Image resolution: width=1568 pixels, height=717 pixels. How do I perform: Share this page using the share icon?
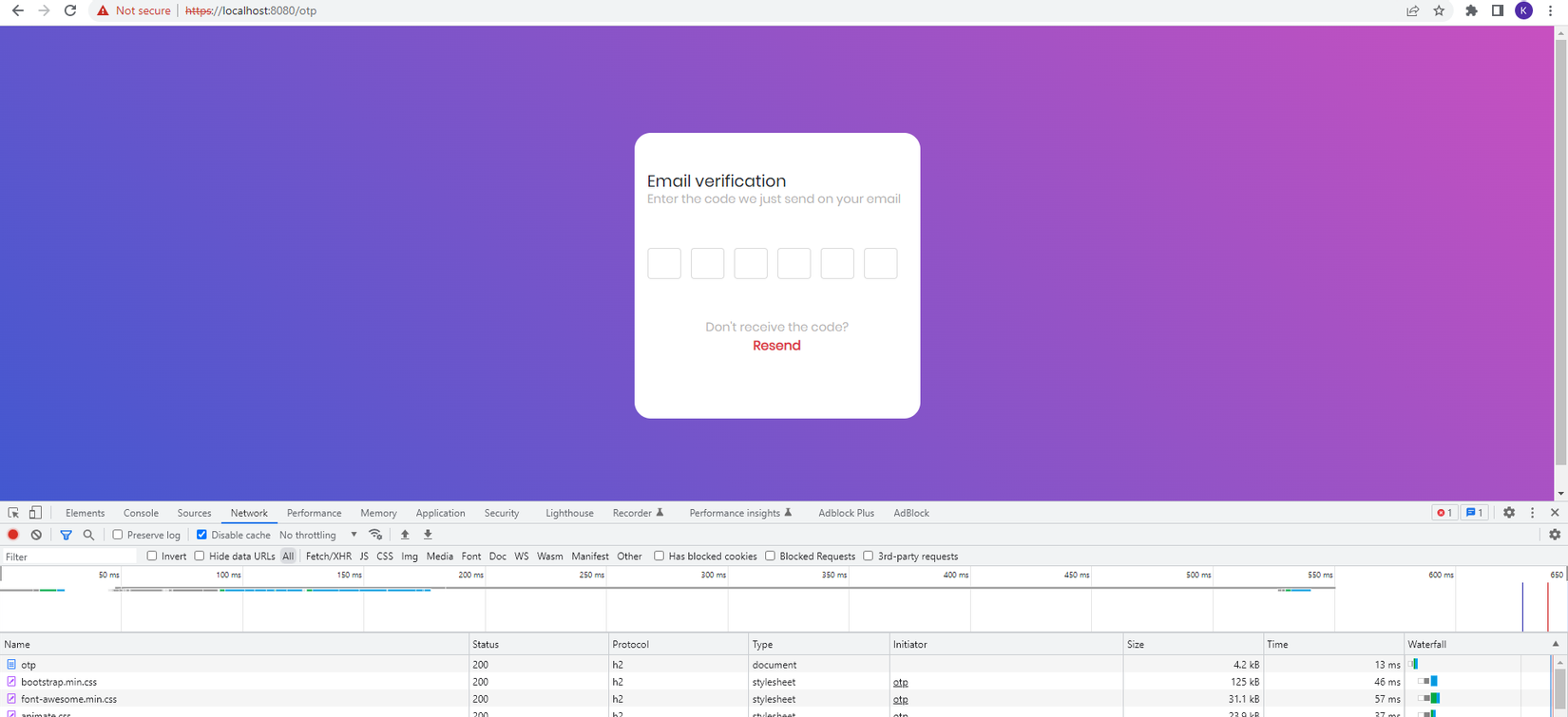(x=1413, y=10)
